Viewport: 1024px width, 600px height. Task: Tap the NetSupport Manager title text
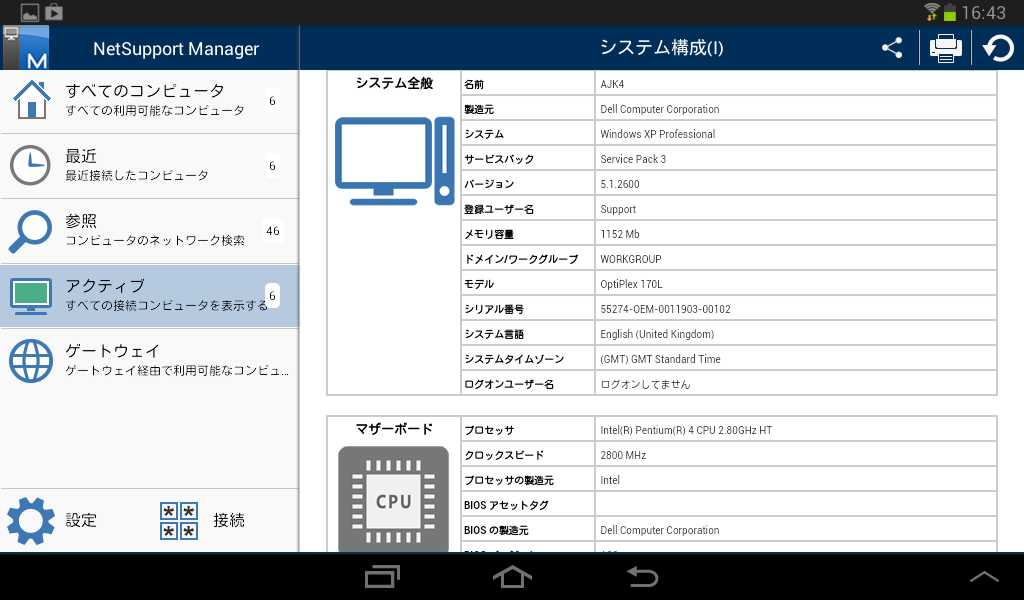click(x=176, y=49)
